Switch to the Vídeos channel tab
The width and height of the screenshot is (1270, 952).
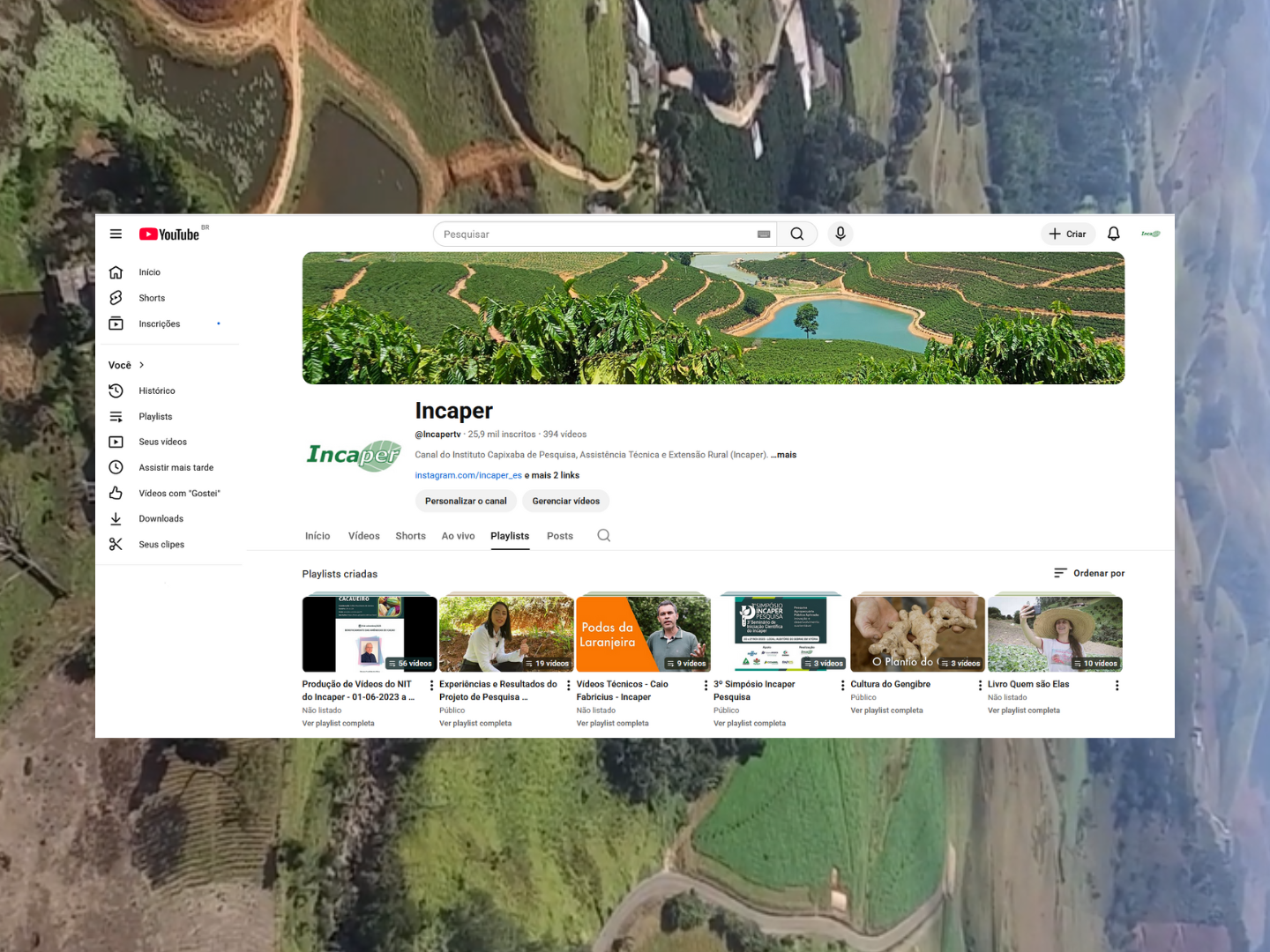coord(364,536)
